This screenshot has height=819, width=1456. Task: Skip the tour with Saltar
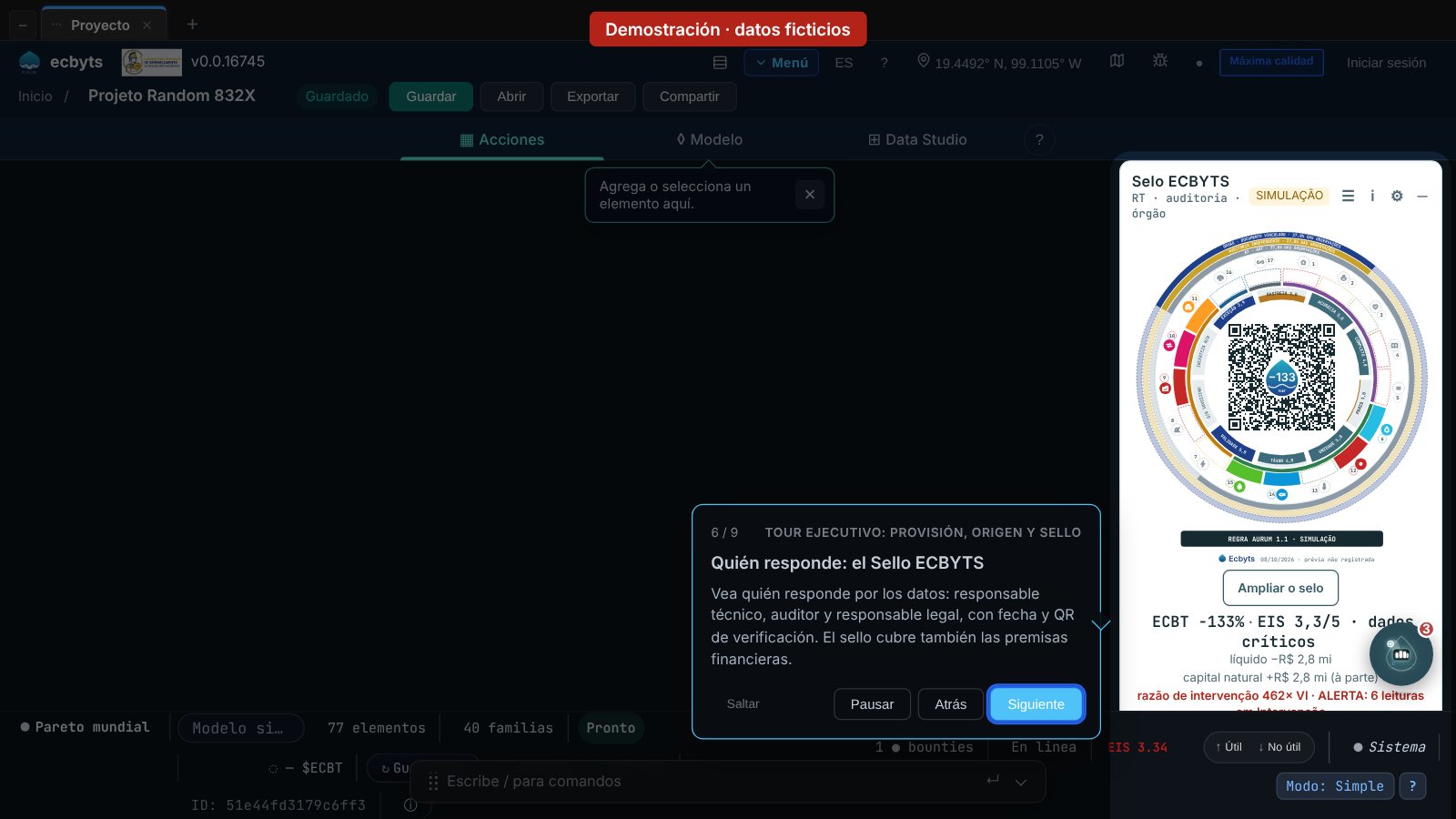click(x=743, y=704)
